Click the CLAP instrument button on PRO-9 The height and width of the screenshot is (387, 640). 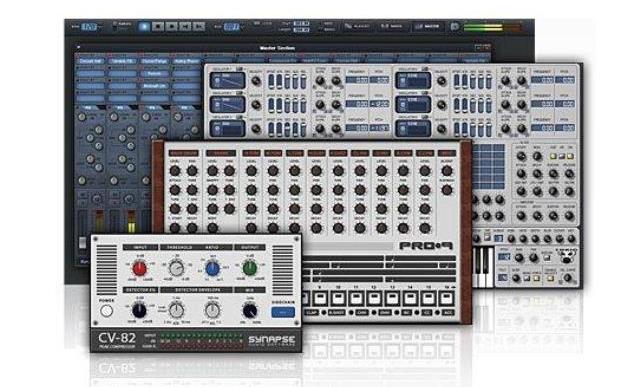coord(312,313)
